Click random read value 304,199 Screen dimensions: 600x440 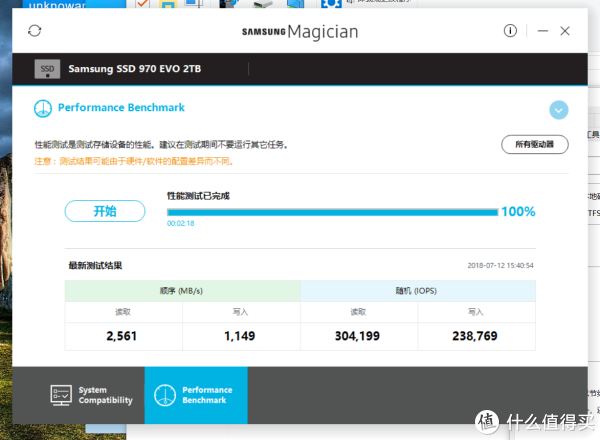point(357,336)
